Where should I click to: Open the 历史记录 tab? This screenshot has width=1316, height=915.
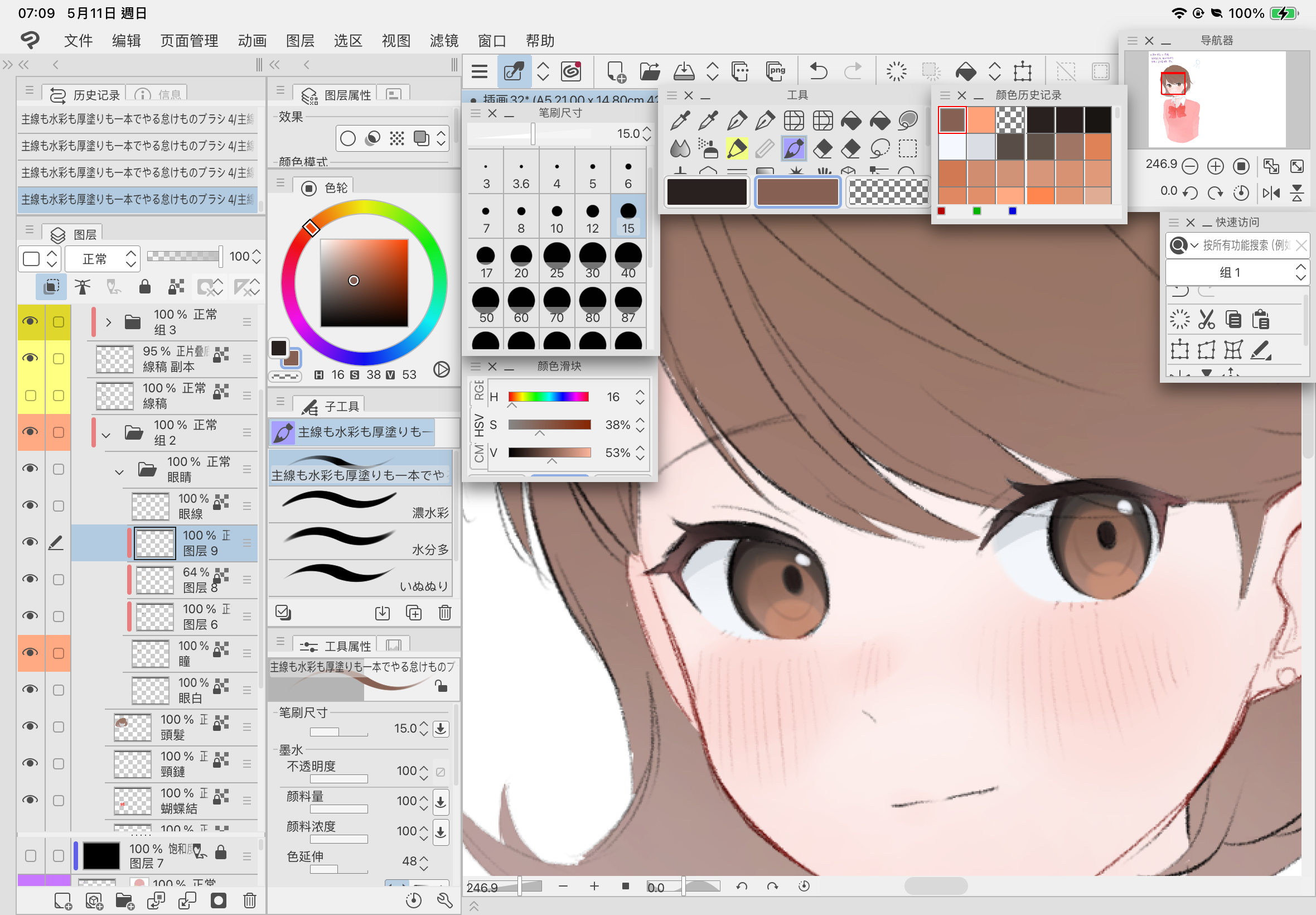[x=84, y=94]
